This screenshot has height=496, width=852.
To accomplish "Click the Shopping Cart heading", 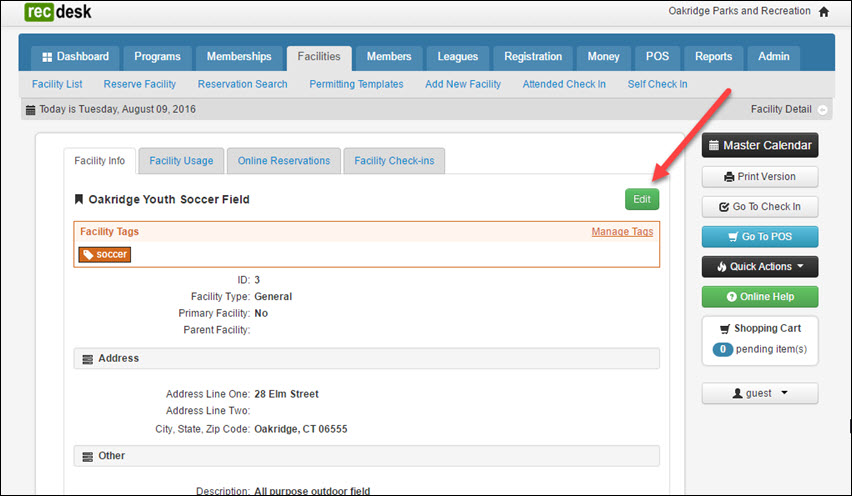I will (x=767, y=329).
